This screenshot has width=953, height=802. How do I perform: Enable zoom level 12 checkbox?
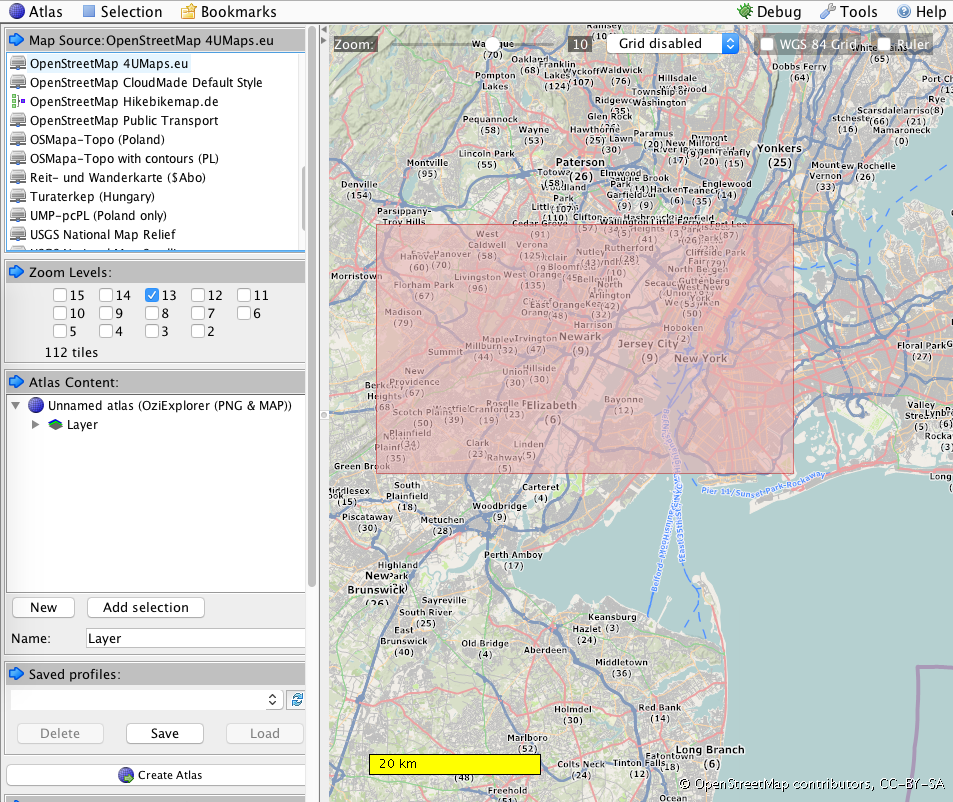pos(198,295)
